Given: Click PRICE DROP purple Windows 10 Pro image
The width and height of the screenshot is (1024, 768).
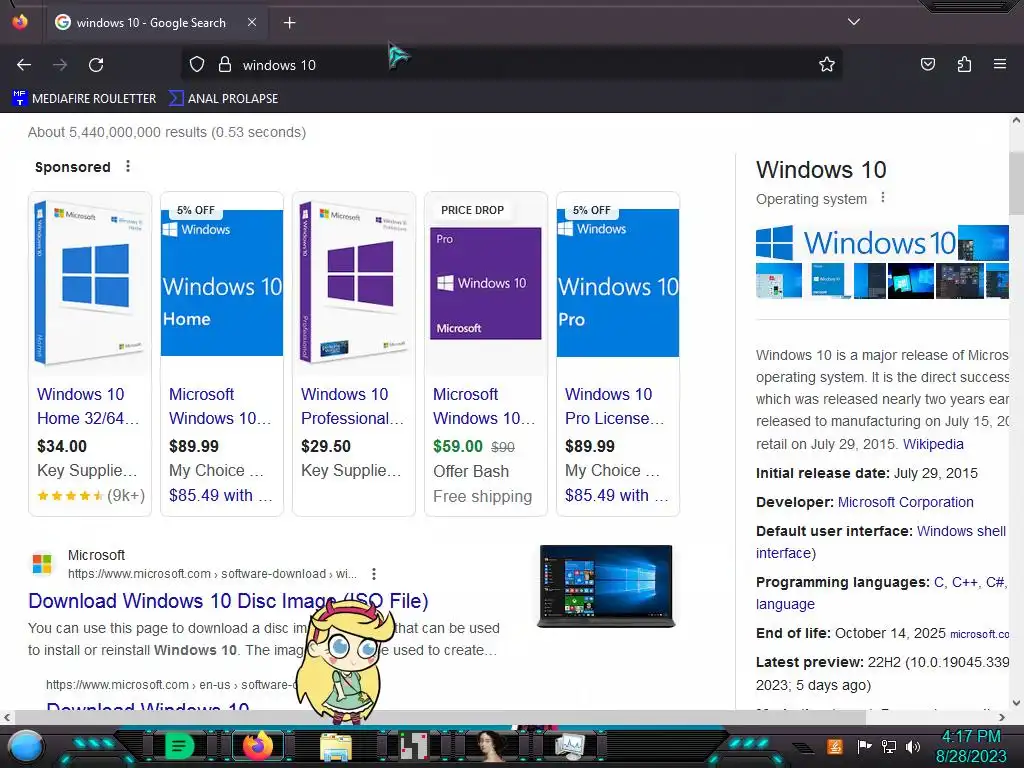Looking at the screenshot, I should [x=485, y=283].
